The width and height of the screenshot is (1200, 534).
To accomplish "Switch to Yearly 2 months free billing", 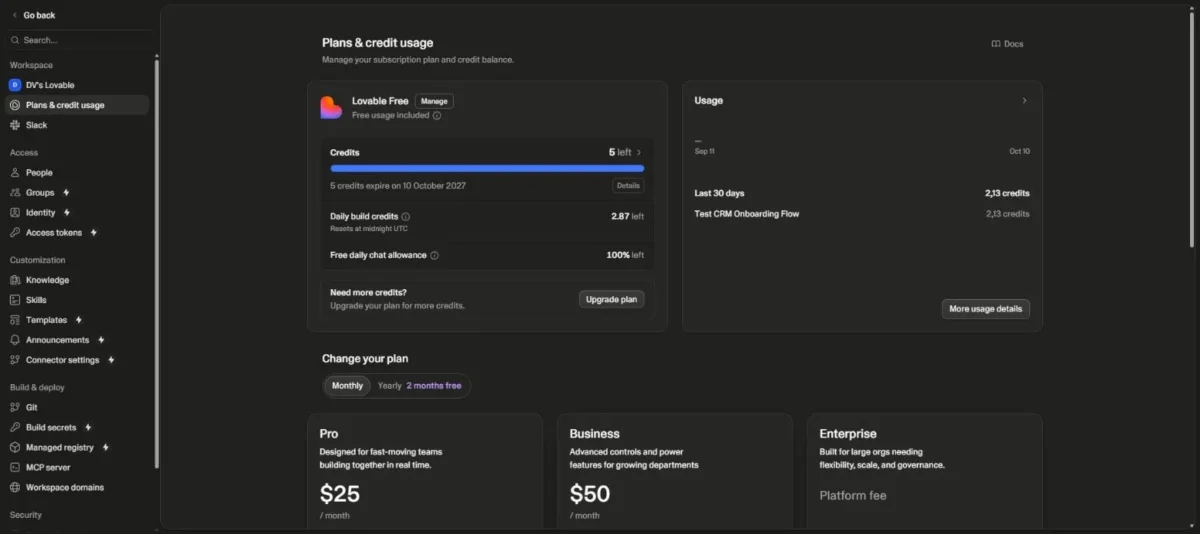I will [419, 385].
